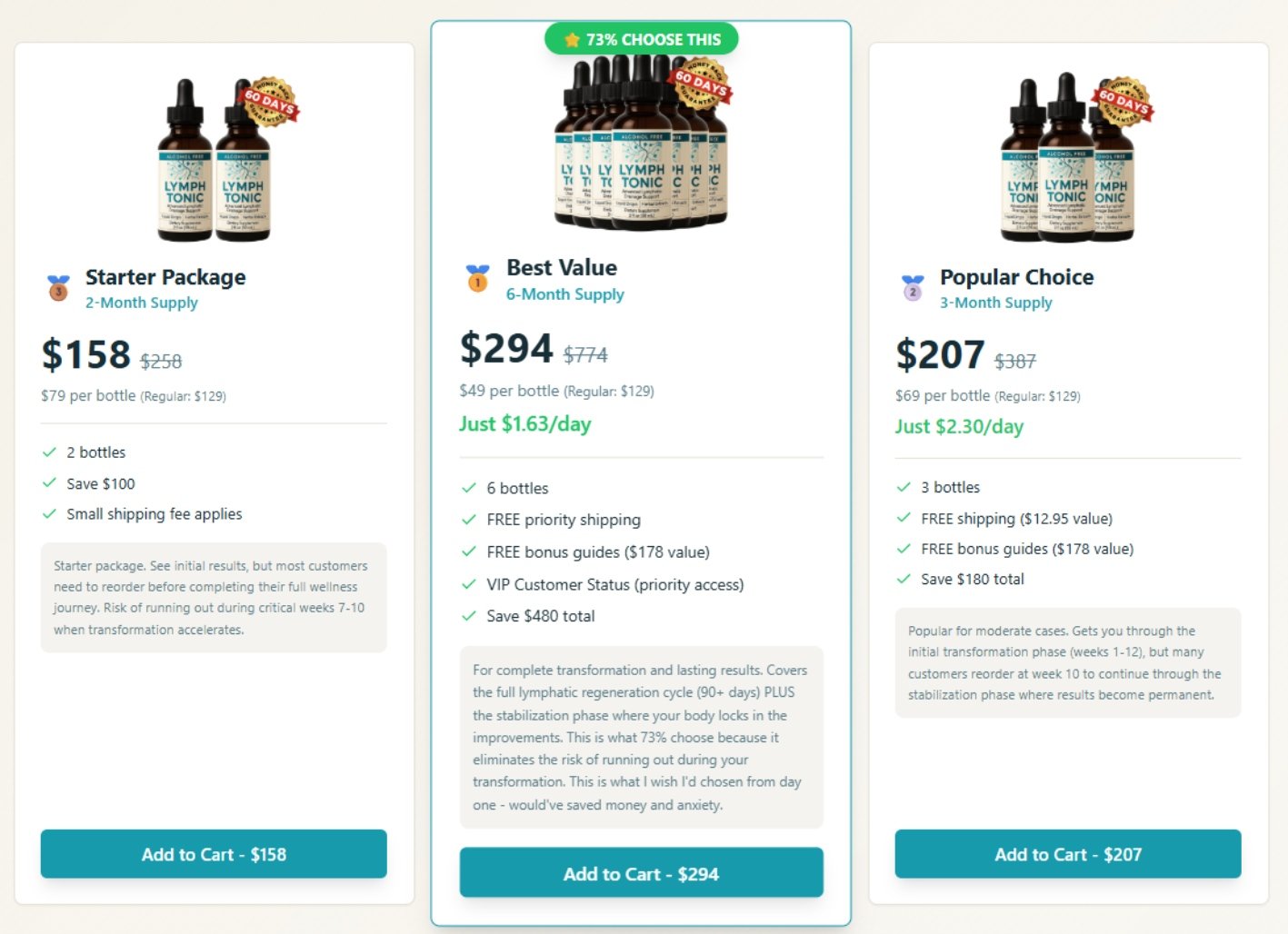Click the crossed-out $774 price
Image resolution: width=1288 pixels, height=934 pixels.
585,355
